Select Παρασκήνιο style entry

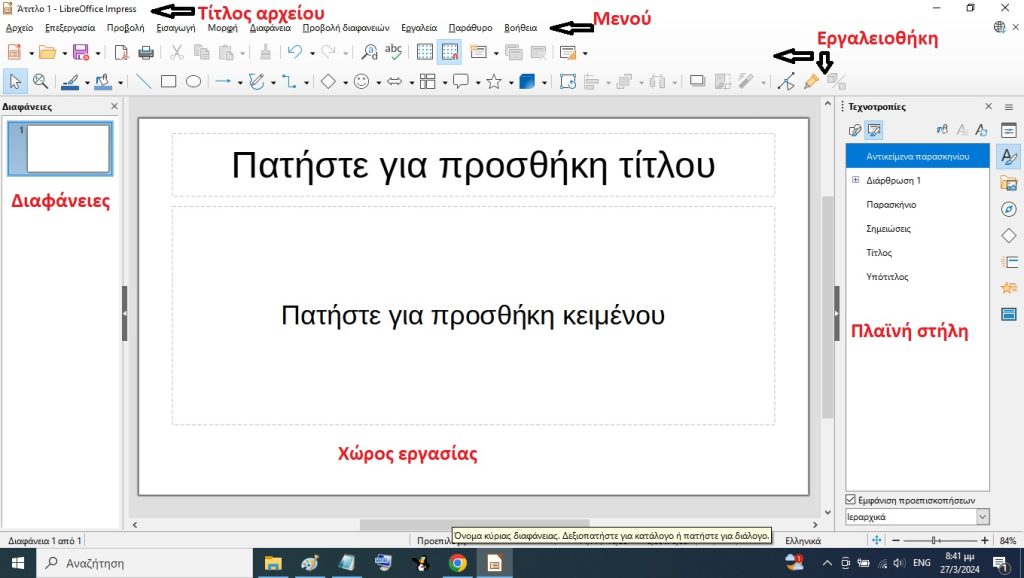(891, 204)
